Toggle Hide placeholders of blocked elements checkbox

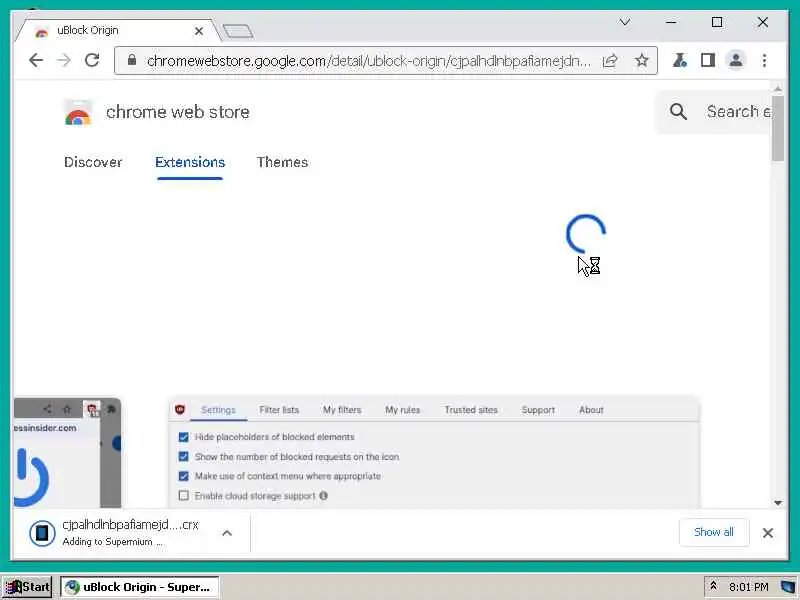pos(183,437)
